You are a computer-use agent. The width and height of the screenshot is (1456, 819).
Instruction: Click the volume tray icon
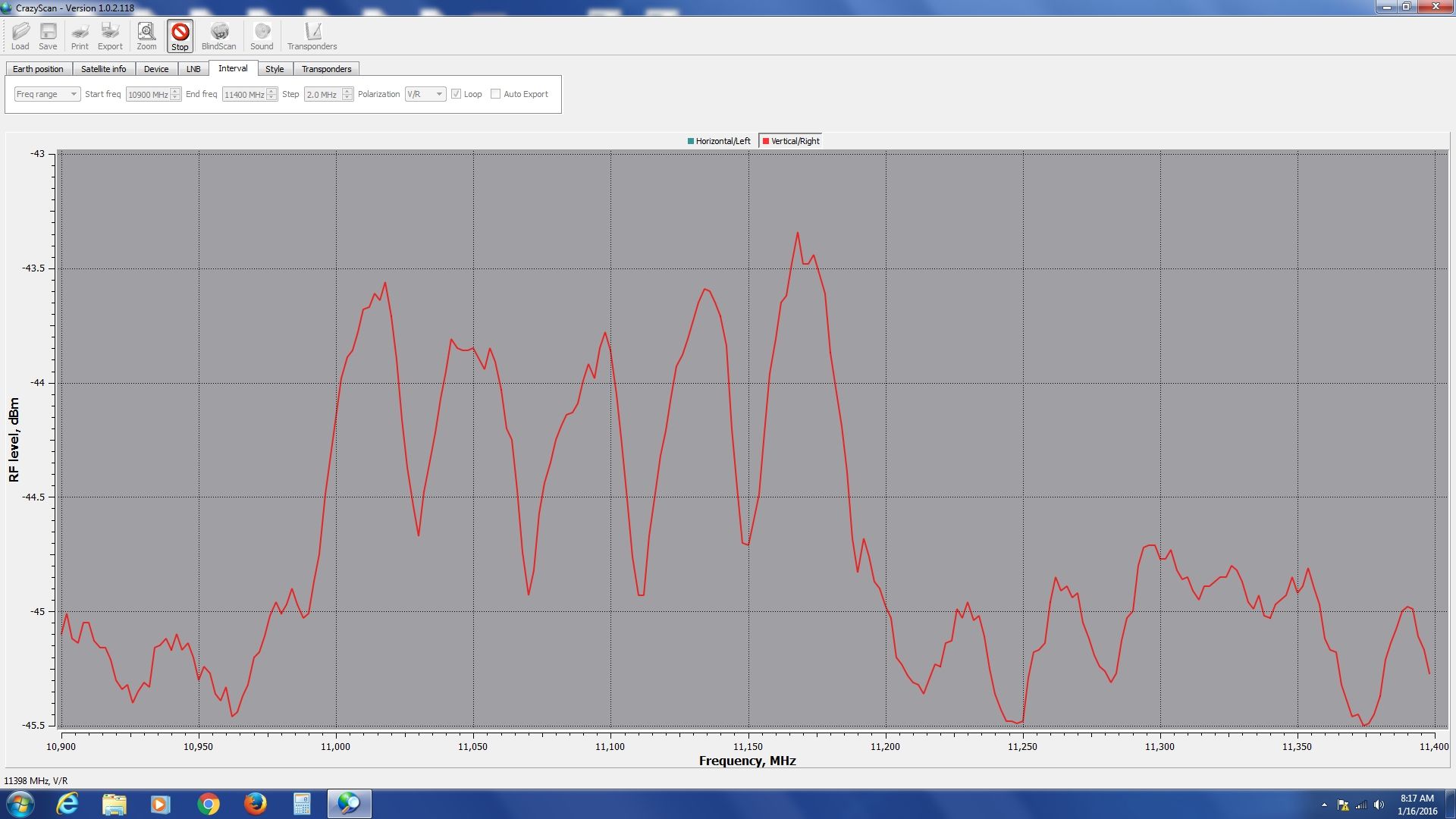tap(1379, 805)
